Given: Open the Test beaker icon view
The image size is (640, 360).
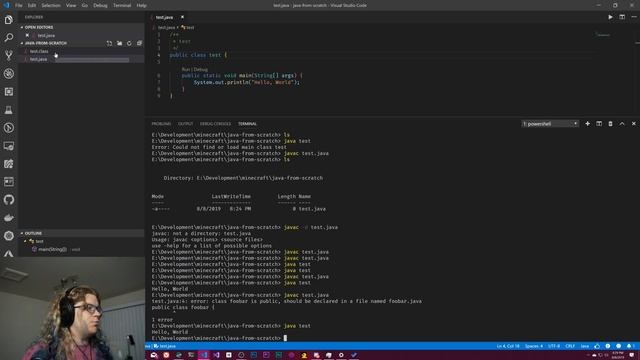Looking at the screenshot, I should pyautogui.click(x=9, y=110).
